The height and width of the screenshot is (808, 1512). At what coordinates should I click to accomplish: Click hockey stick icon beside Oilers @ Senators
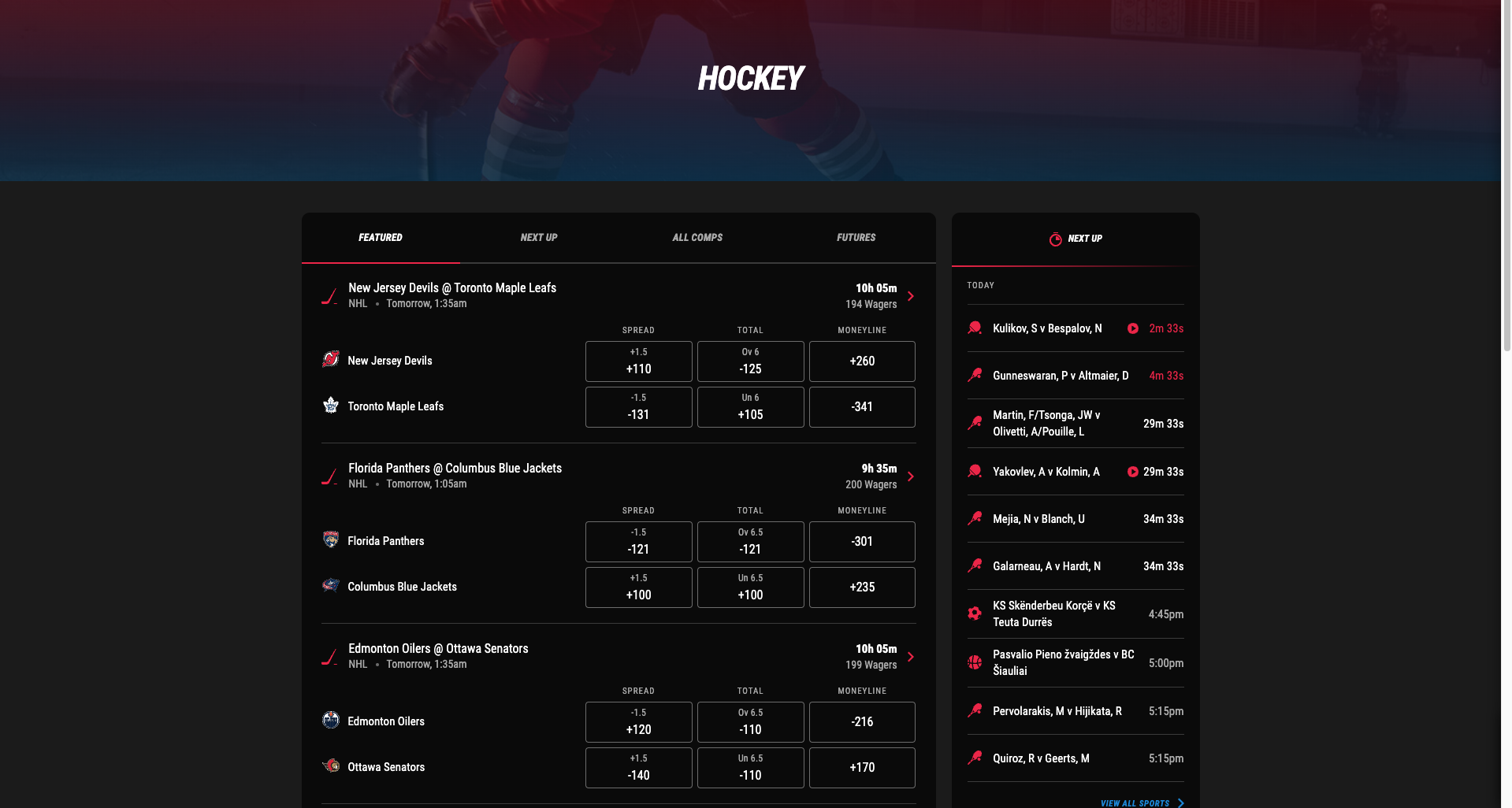coord(329,657)
